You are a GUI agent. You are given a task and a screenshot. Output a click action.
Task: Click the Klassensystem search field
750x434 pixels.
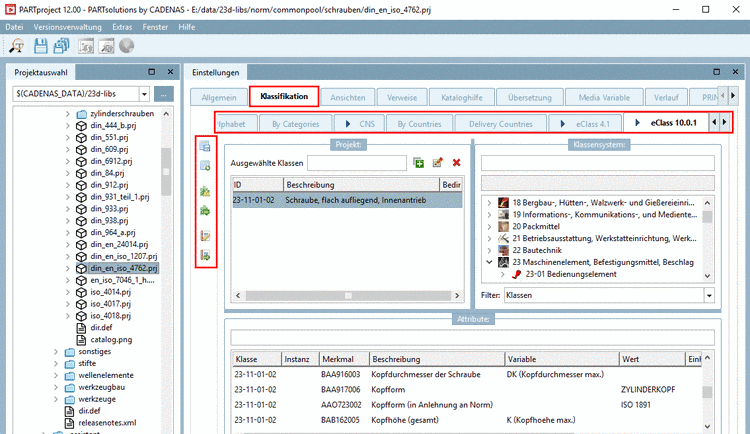pos(598,163)
